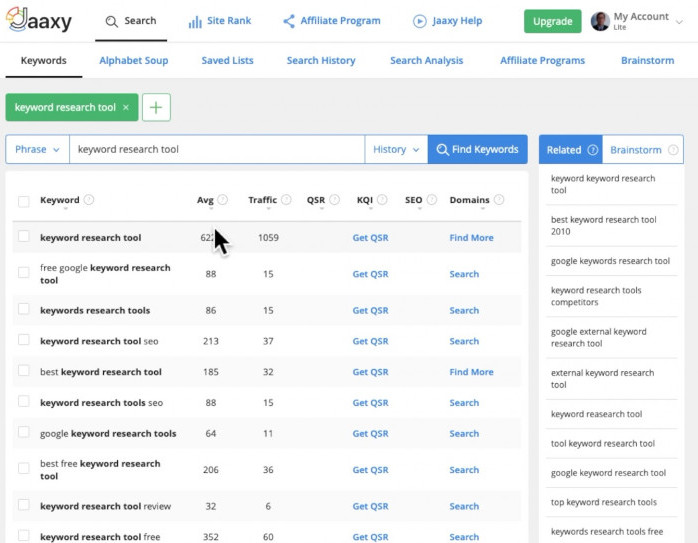Get QSR for keyword research tool seo

coord(370,341)
